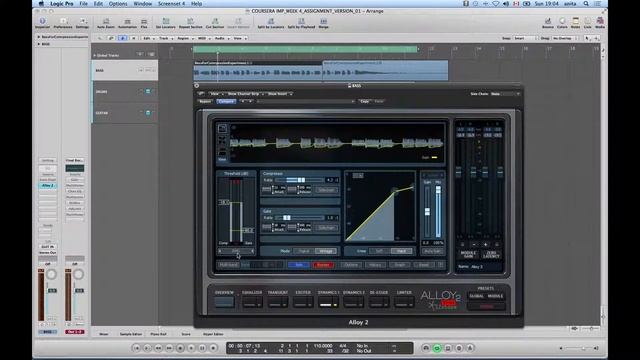Click the History button in Alloy 2
The image size is (640, 360).
[375, 265]
